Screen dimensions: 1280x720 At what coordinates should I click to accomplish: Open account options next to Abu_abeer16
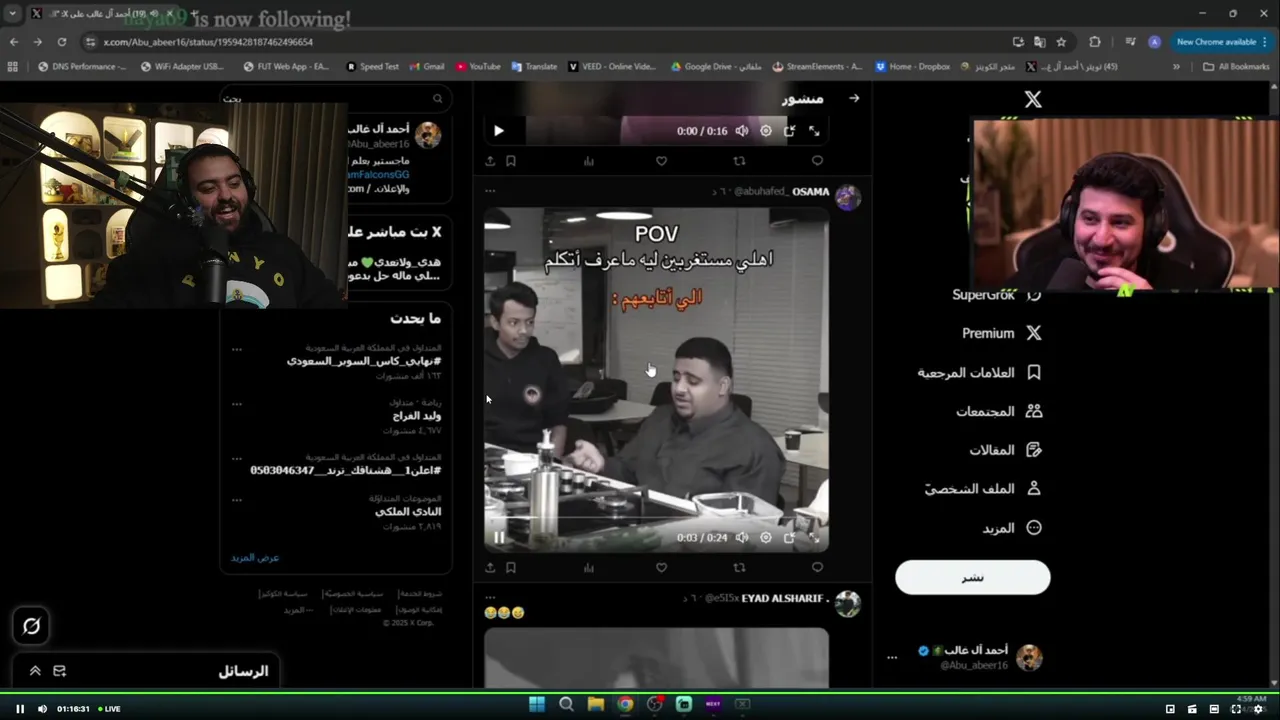click(x=892, y=657)
